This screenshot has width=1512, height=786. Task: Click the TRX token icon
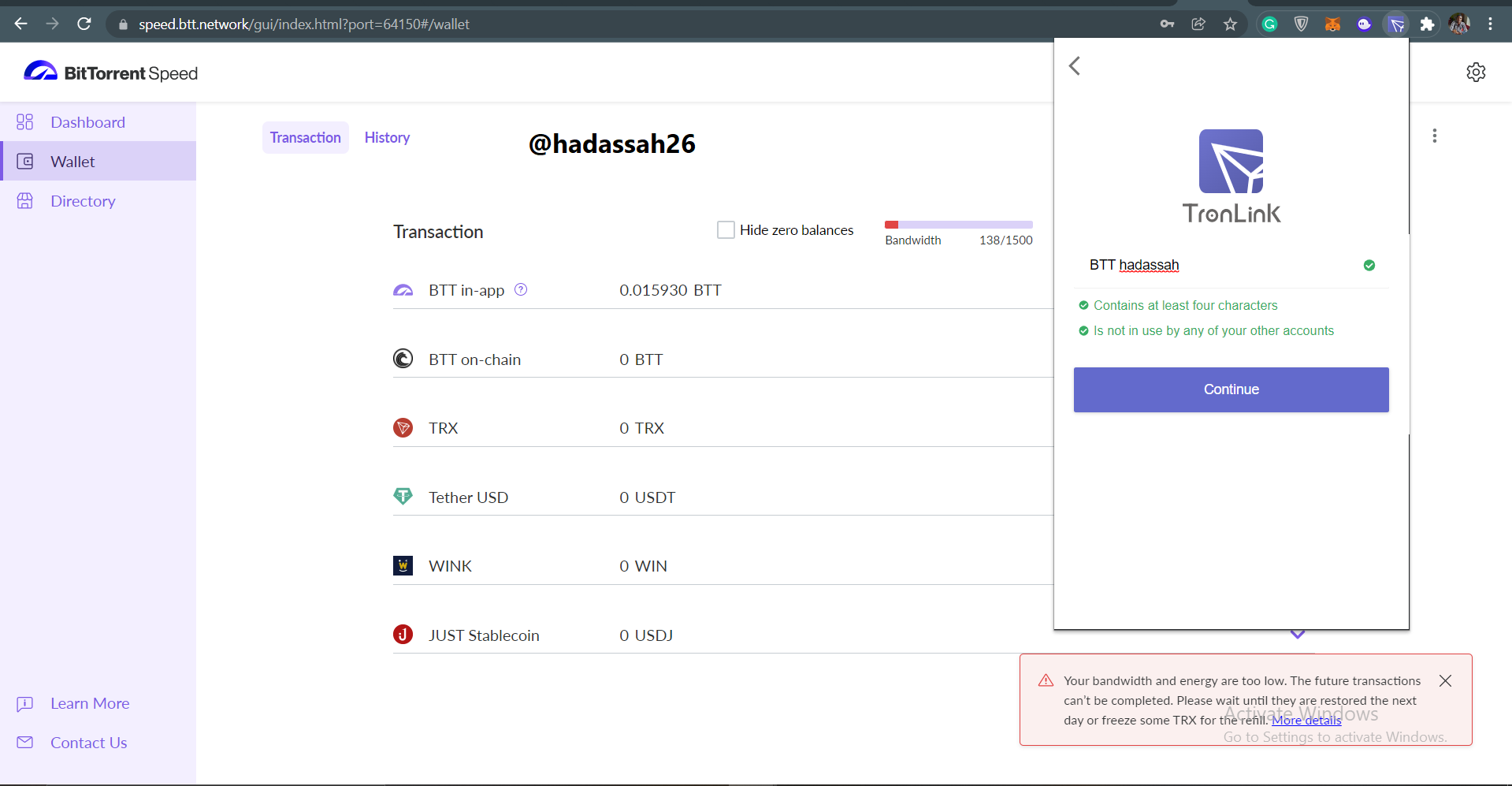click(403, 428)
